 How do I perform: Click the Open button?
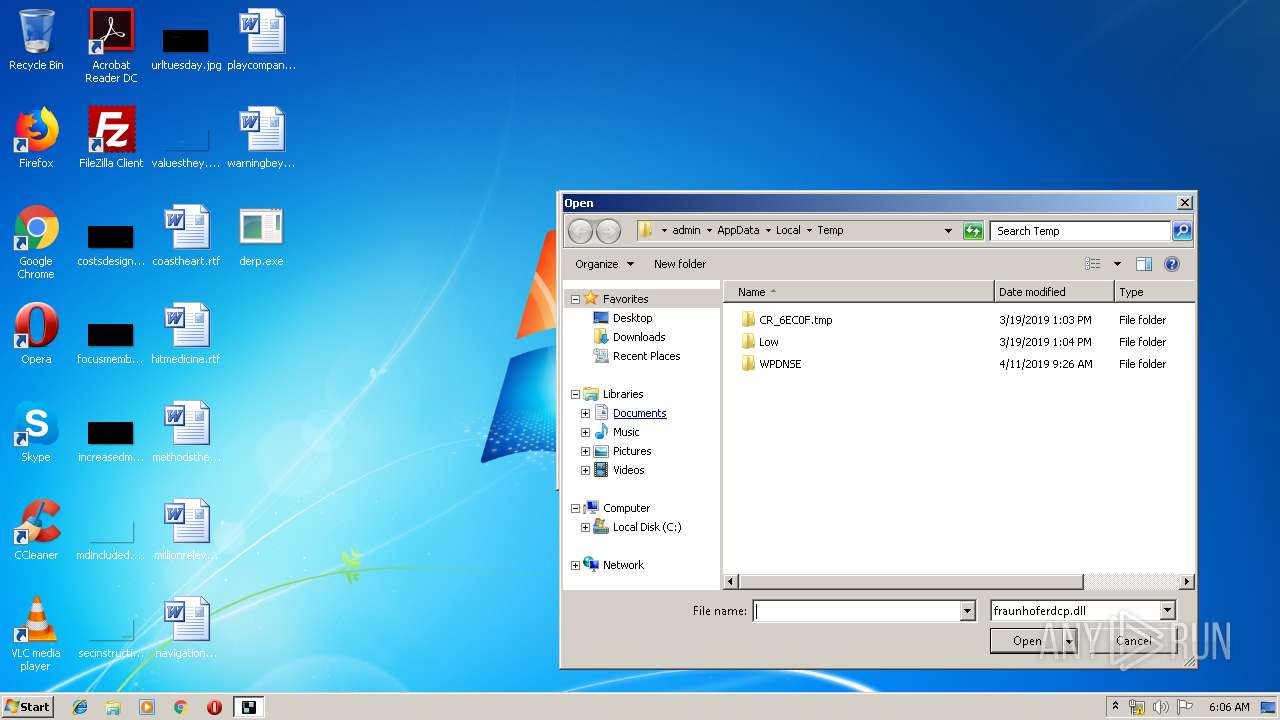click(1027, 641)
